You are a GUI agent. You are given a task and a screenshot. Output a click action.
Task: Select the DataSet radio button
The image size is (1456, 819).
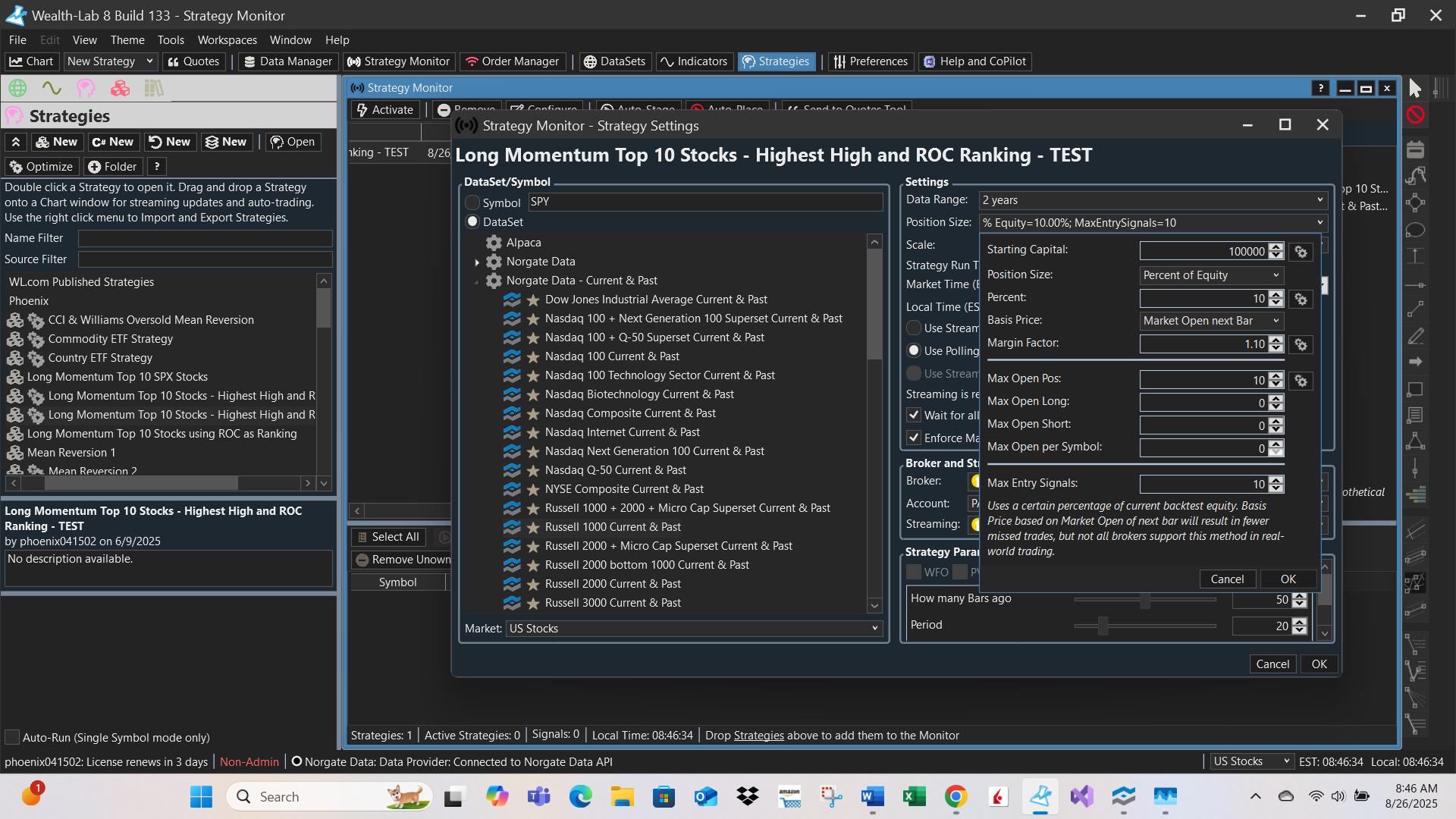pos(472,222)
